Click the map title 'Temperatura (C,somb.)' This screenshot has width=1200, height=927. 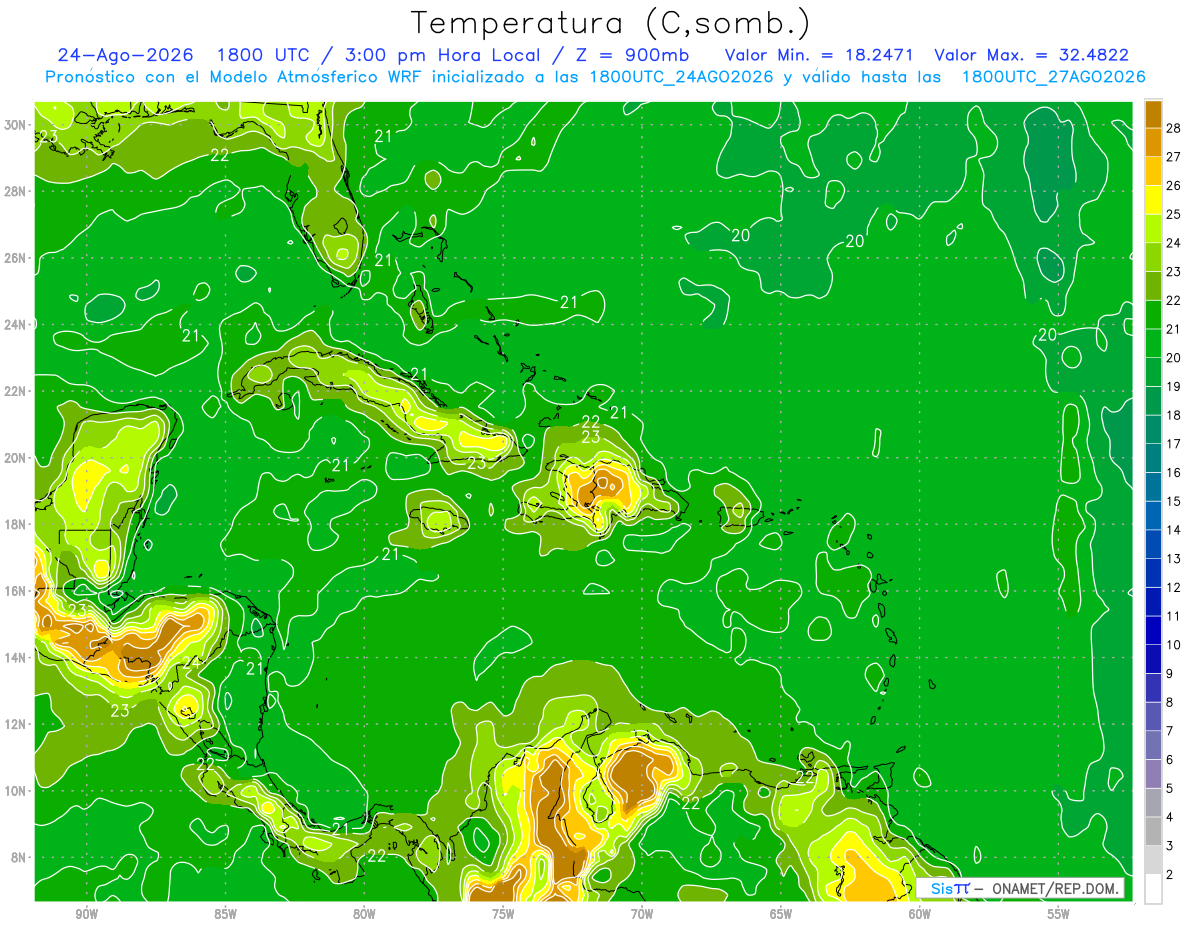[x=610, y=23]
